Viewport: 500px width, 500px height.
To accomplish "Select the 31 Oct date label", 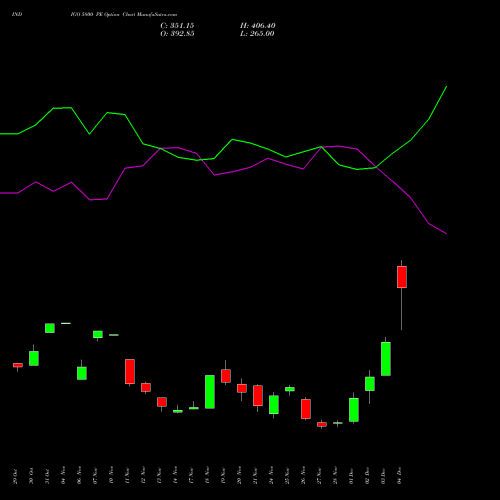I will point(47,476).
